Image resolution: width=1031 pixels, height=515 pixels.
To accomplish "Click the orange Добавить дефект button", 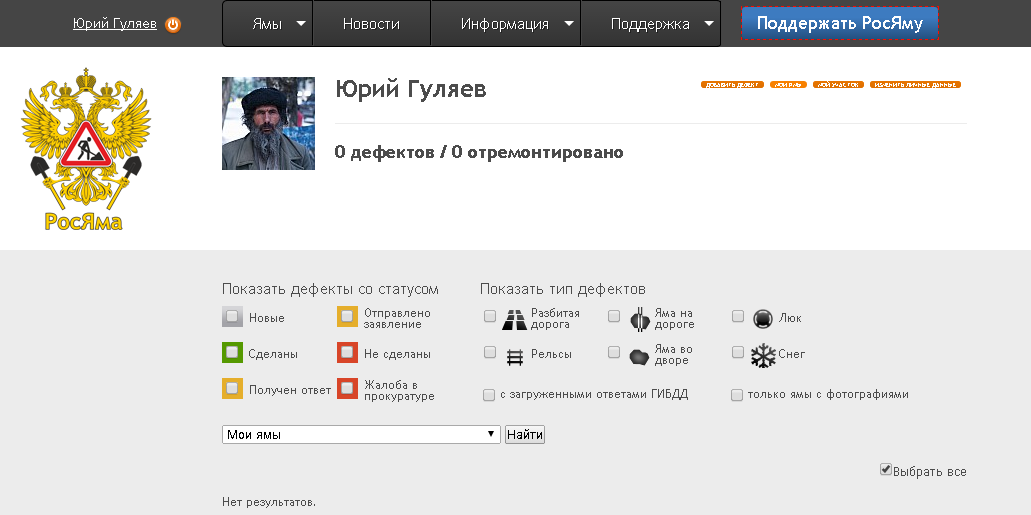I will pos(732,85).
